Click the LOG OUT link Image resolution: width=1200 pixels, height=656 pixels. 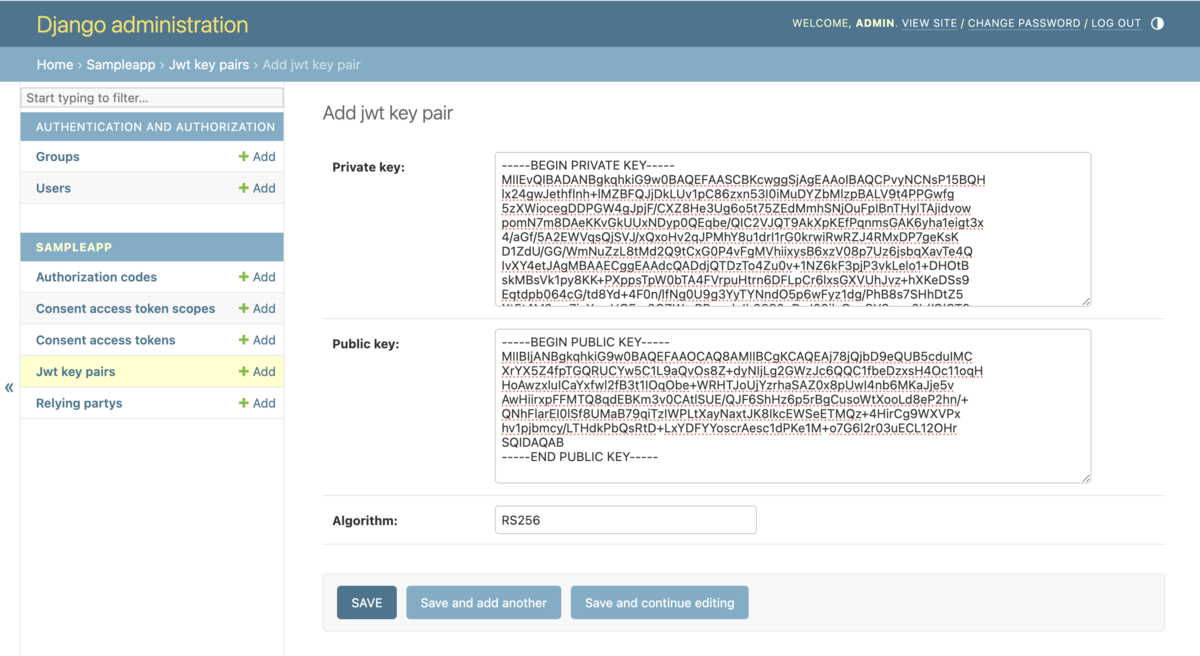1116,23
